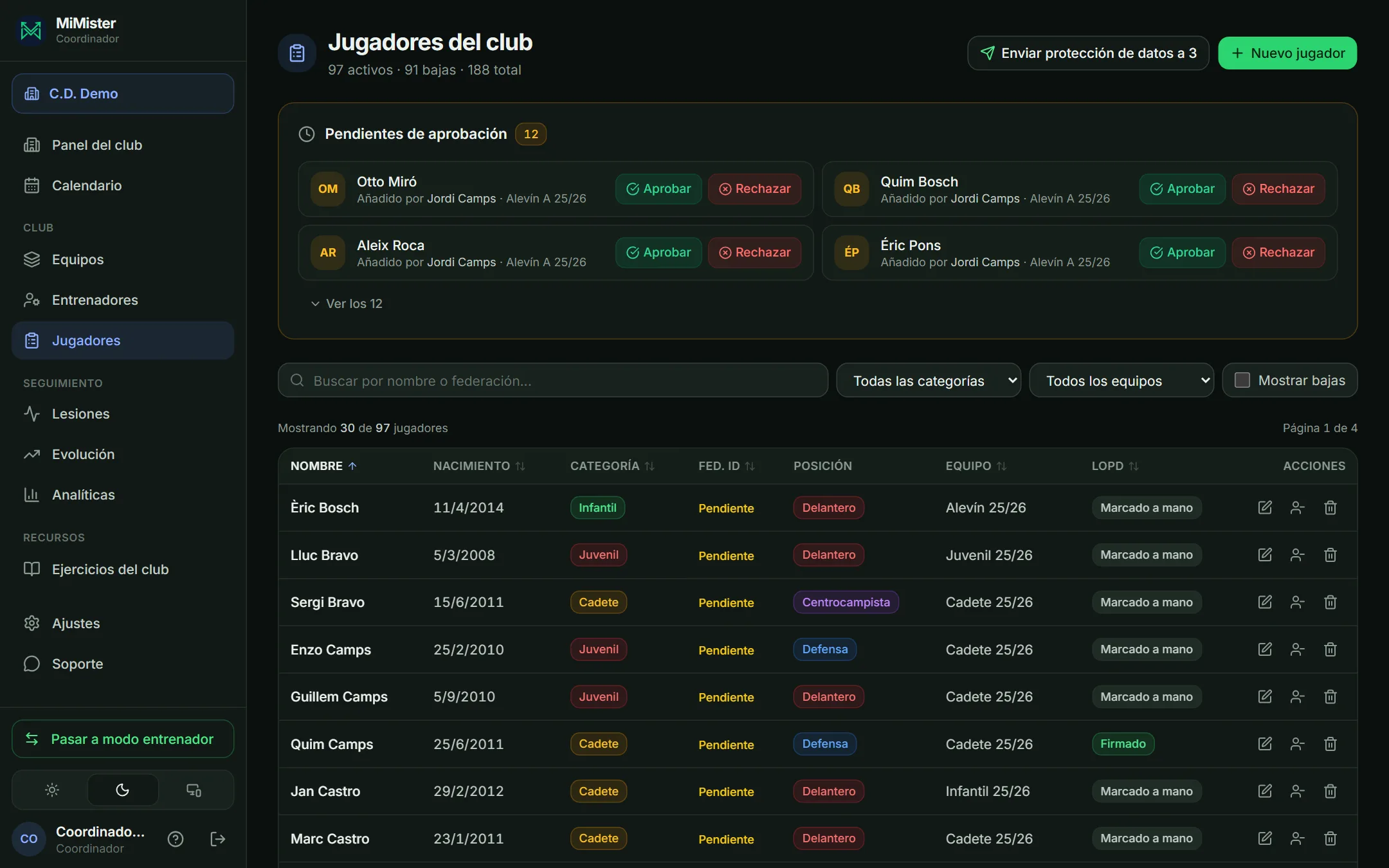1389x868 pixels.
Task: Open Todas las categorías dropdown
Action: [x=929, y=381]
